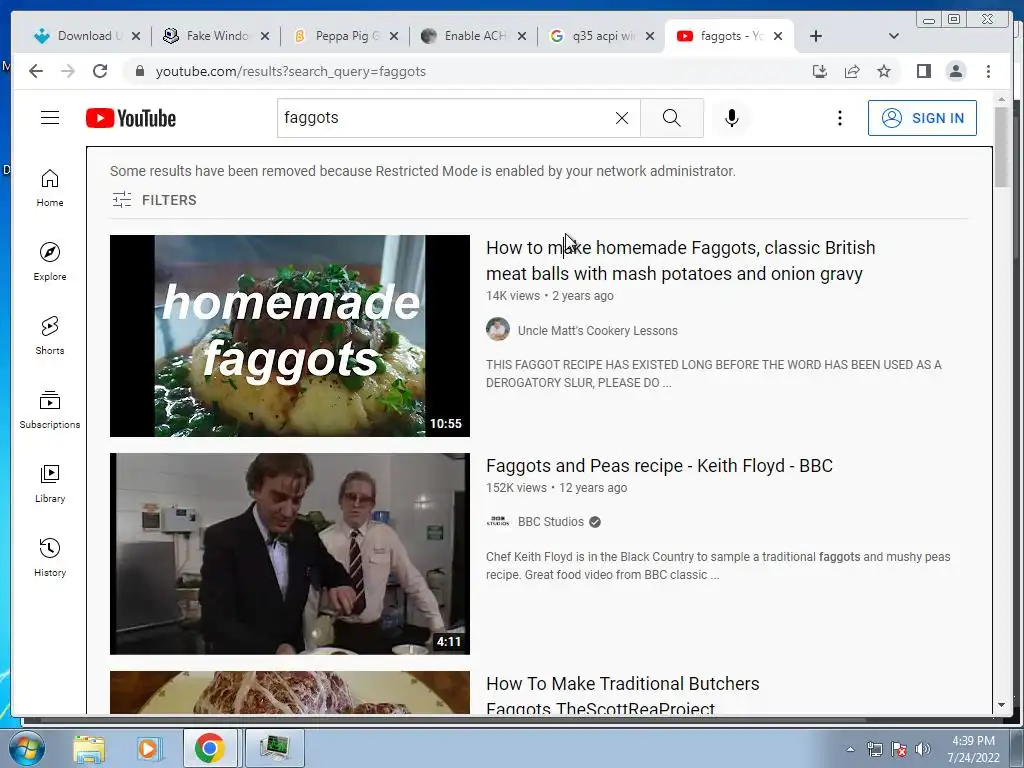Screen dimensions: 1024x768
Task: Toggle Chrome side panel
Action: point(923,71)
